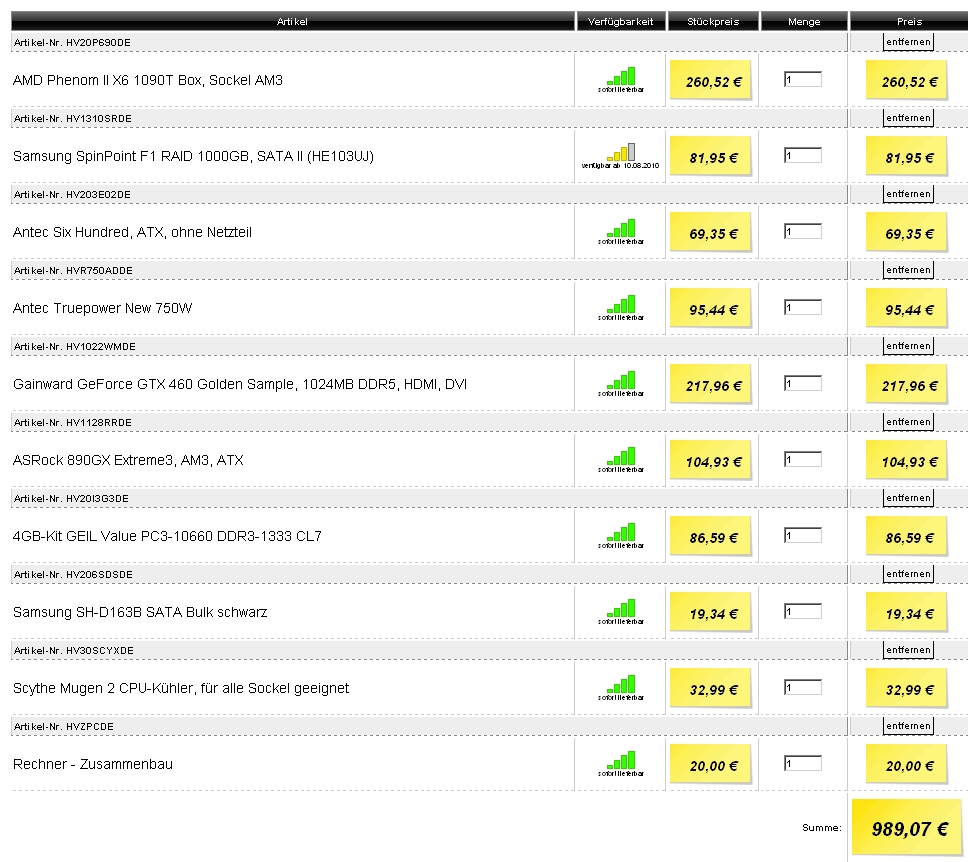Open Antec Truepower New 750W product
The width and height of the screenshot is (968, 862).
click(x=102, y=308)
